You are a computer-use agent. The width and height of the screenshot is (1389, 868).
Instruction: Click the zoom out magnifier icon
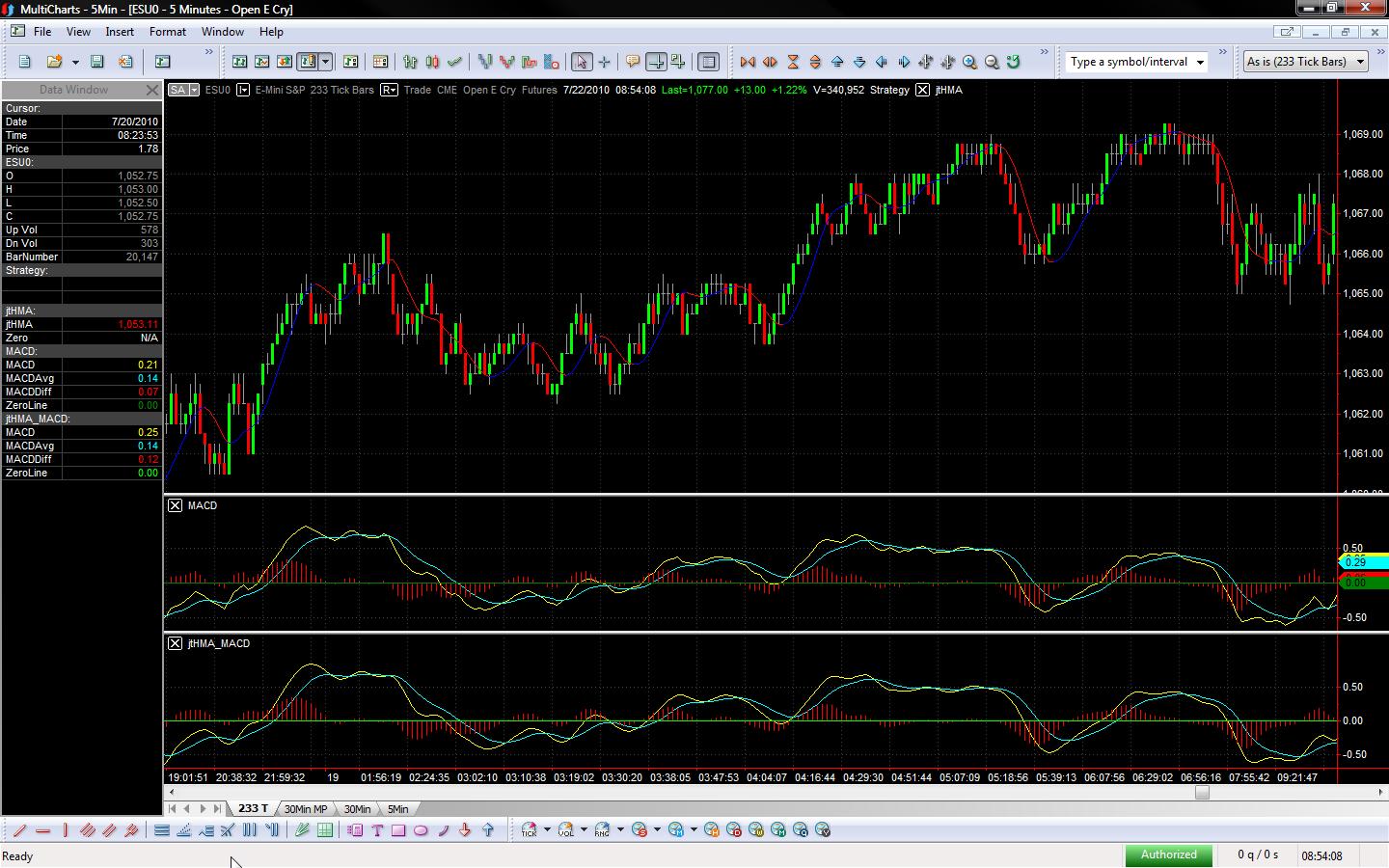point(992,62)
